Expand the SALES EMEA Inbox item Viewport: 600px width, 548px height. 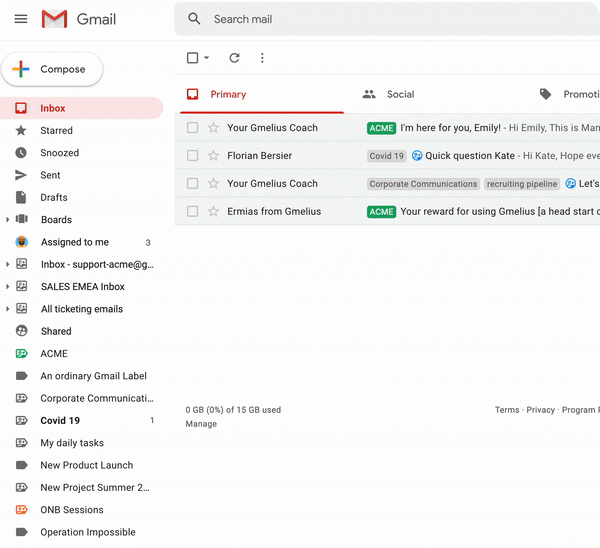[7, 286]
